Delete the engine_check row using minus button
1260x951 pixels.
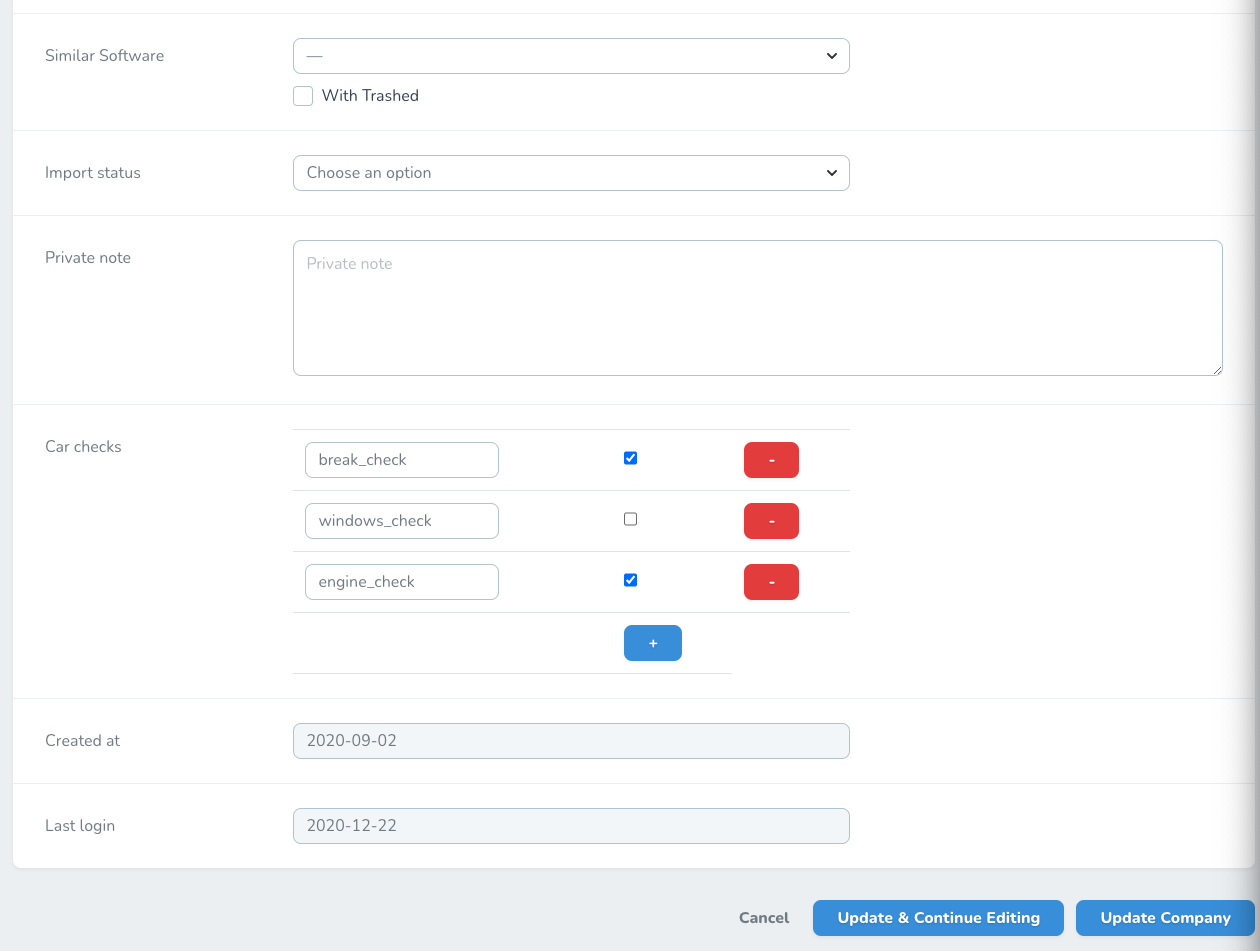[771, 582]
